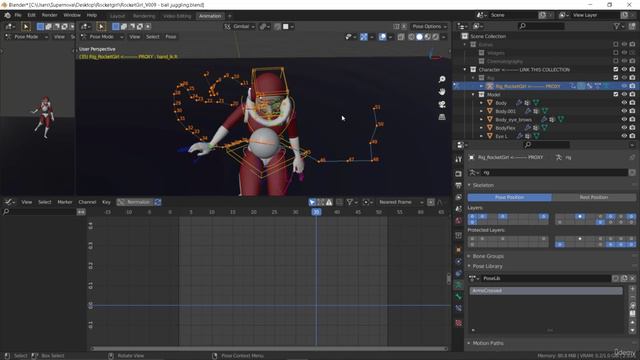This screenshot has width=640, height=360.
Task: Collapse the Character collection in the outliner
Action: click(465, 69)
